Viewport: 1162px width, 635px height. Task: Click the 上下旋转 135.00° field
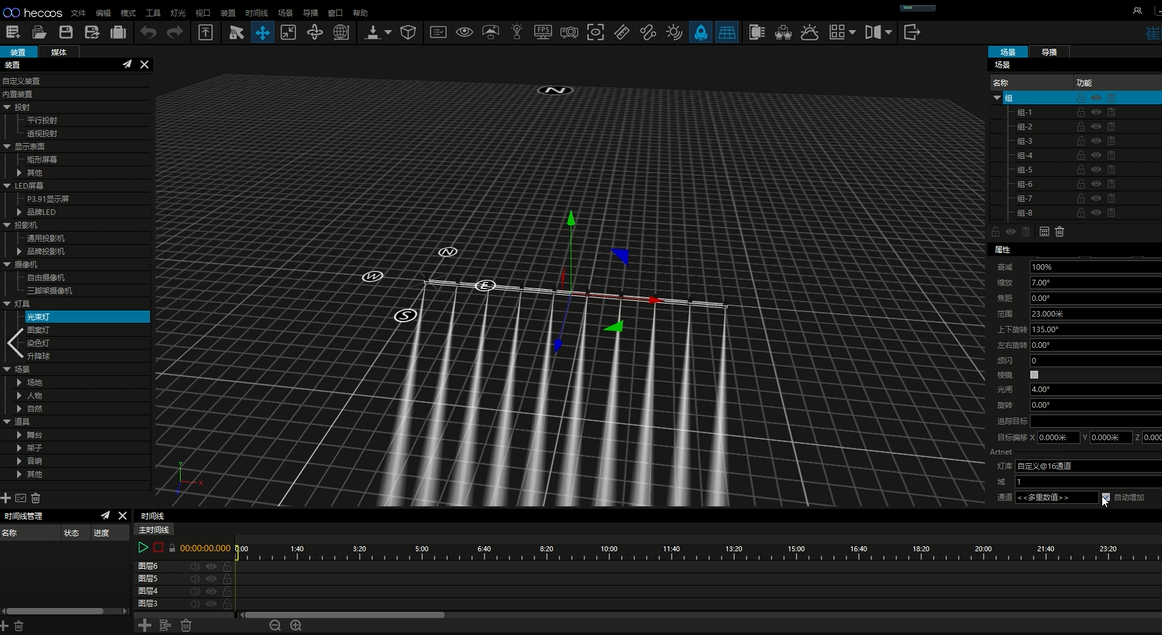click(1095, 329)
